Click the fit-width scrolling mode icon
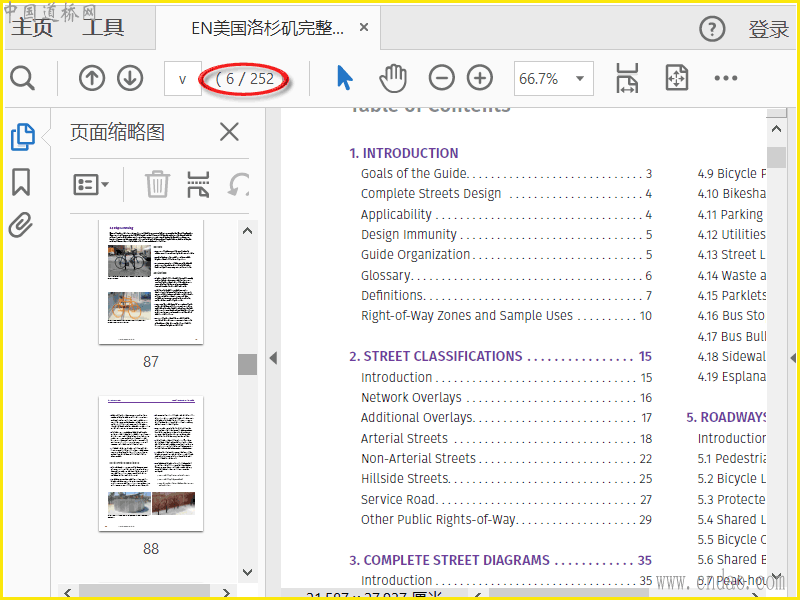This screenshot has width=800, height=600. click(x=627, y=78)
